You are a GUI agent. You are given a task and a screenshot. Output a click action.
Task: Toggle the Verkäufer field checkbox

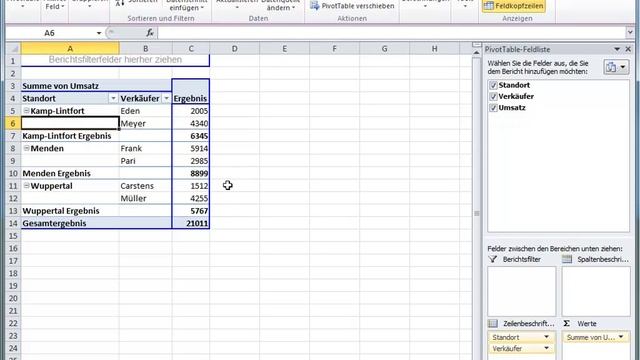coord(493,97)
